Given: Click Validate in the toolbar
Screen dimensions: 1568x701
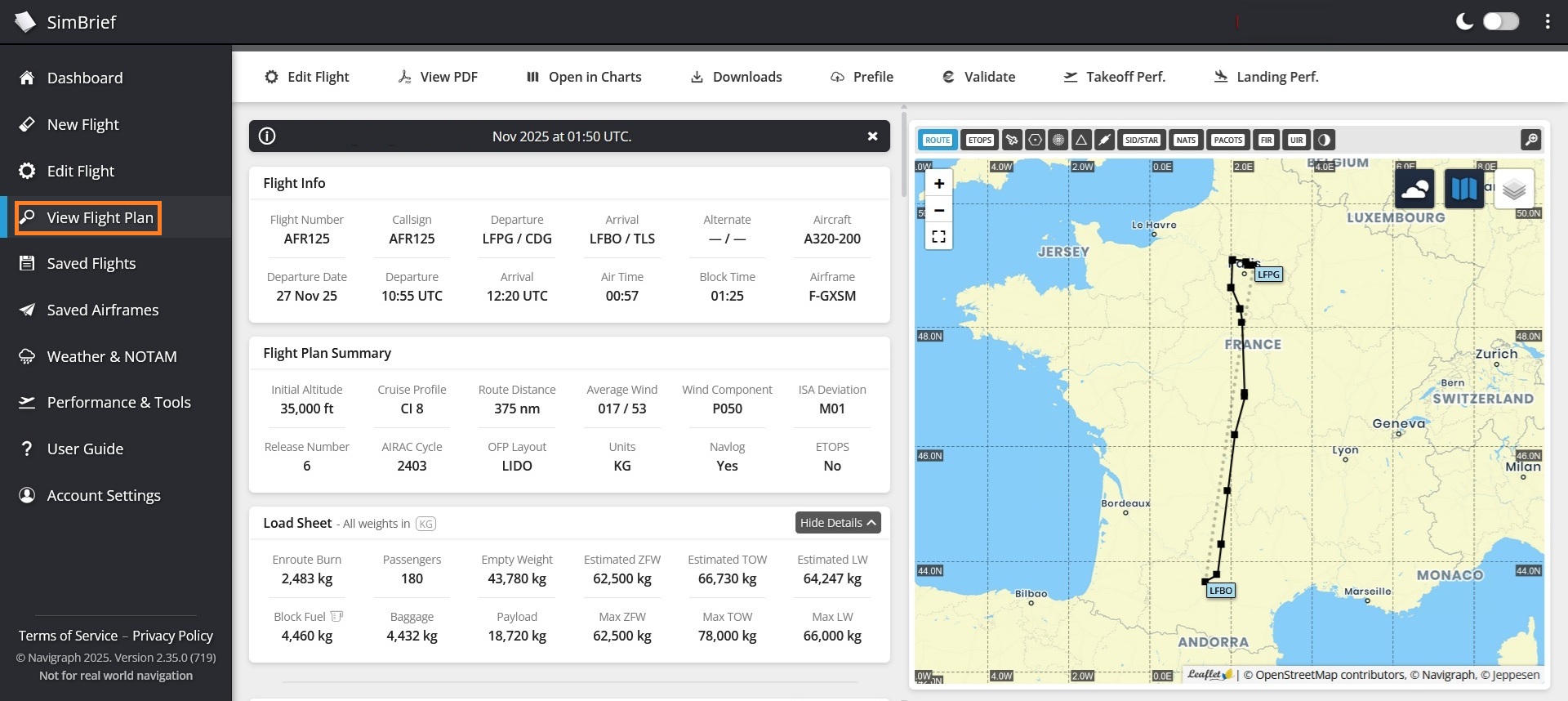Looking at the screenshot, I should [x=978, y=77].
